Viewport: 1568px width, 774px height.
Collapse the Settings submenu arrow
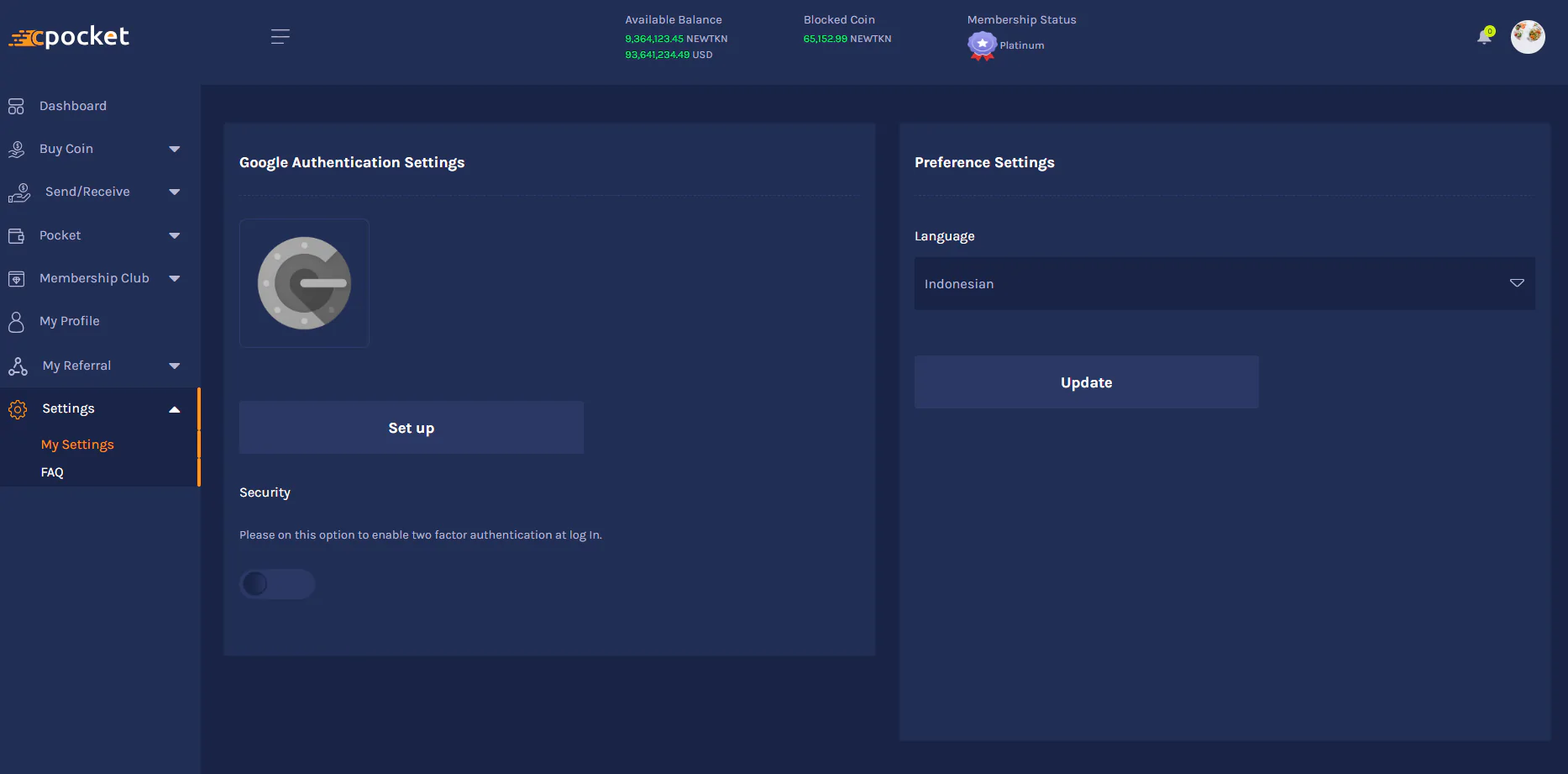click(175, 409)
